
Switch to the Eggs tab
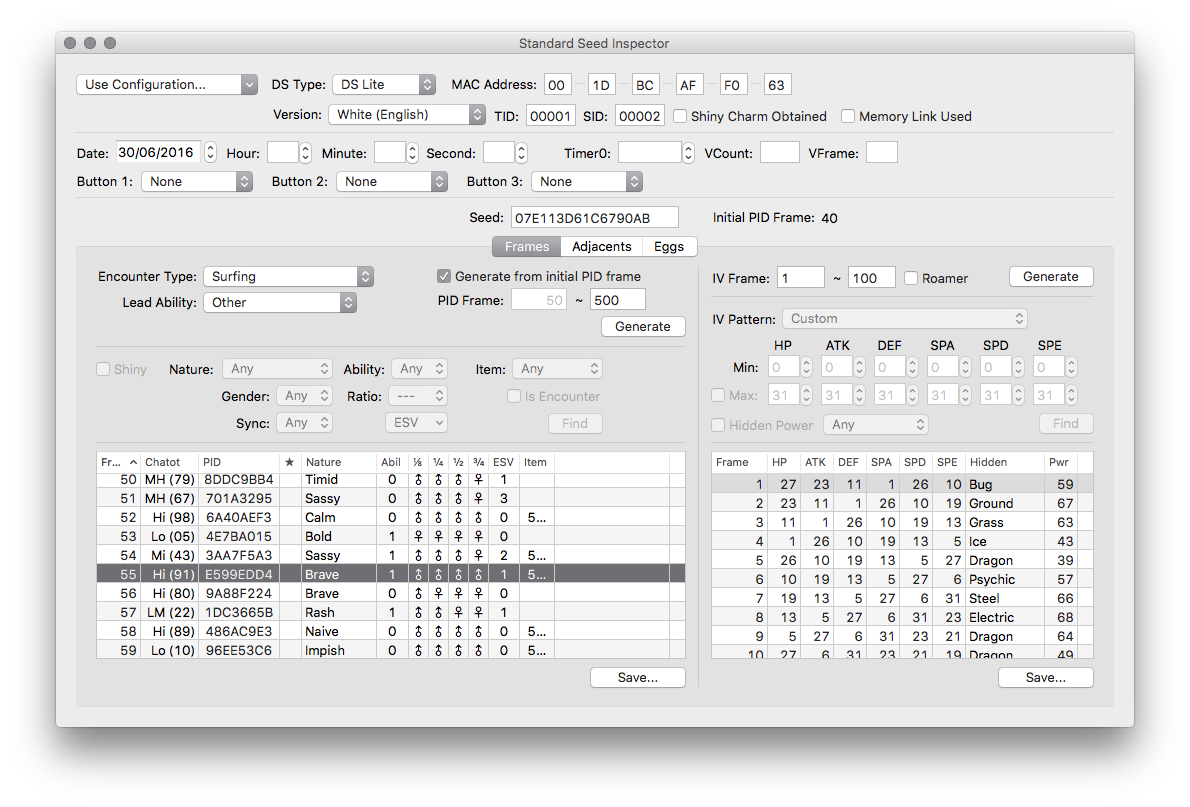click(669, 247)
